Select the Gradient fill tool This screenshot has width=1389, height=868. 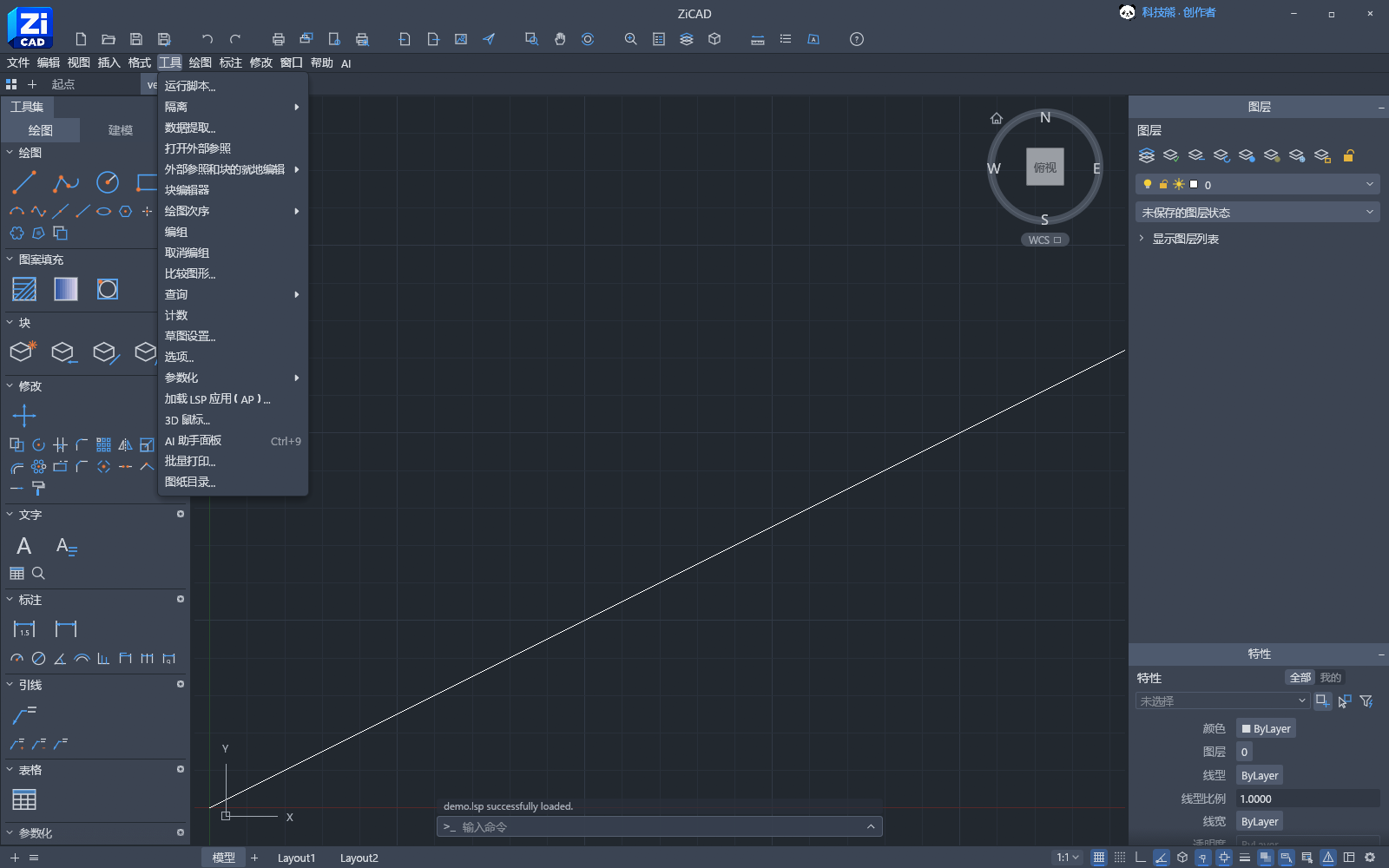pyautogui.click(x=66, y=289)
